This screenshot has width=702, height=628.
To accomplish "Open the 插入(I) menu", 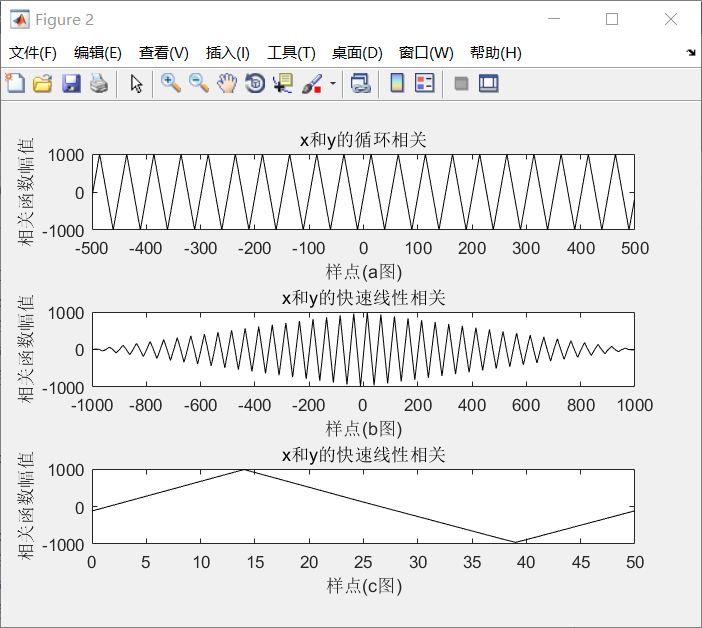I will point(227,53).
